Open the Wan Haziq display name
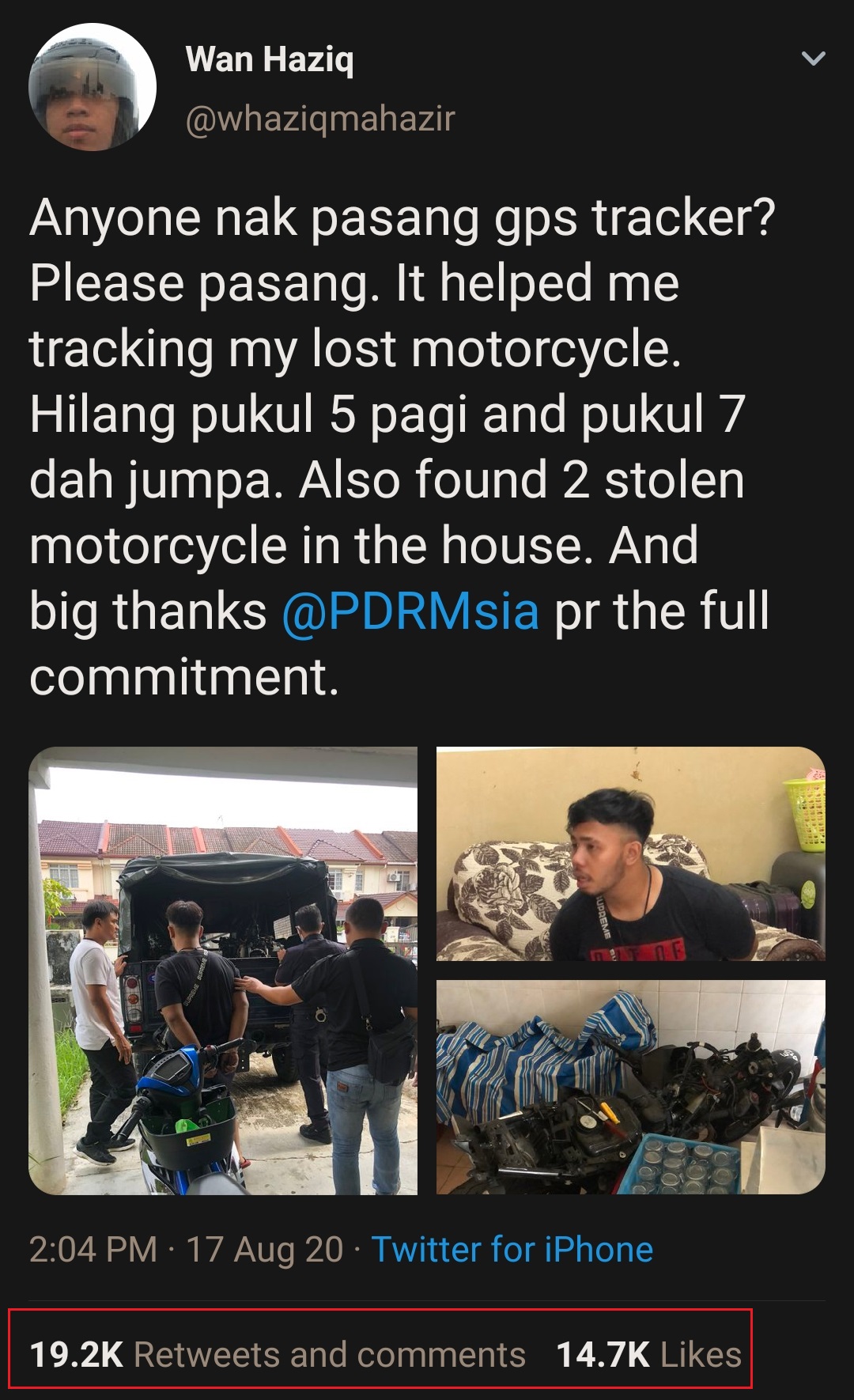This screenshot has width=854, height=1400. click(270, 59)
